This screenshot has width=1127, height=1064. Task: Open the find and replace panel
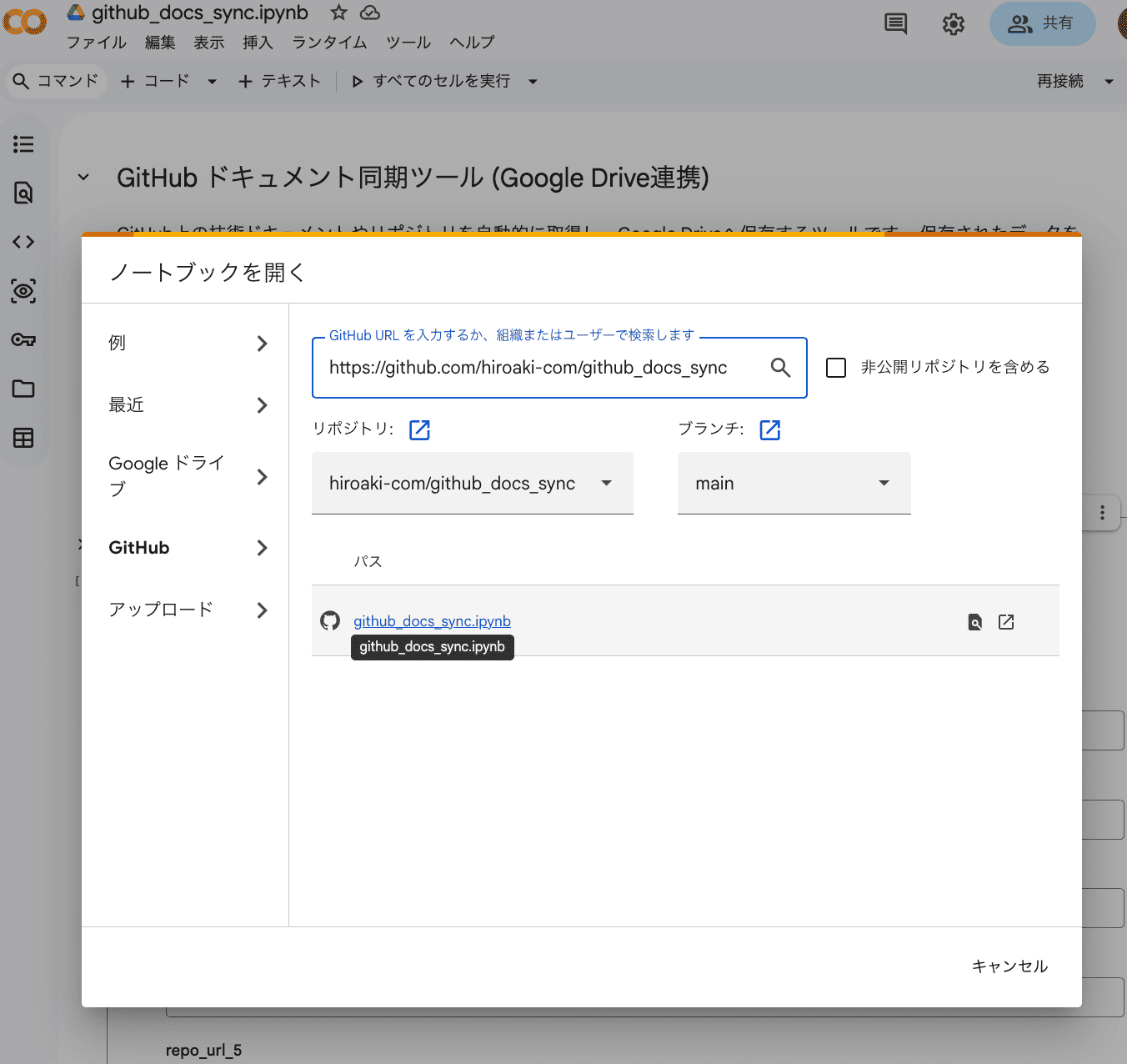click(x=23, y=193)
